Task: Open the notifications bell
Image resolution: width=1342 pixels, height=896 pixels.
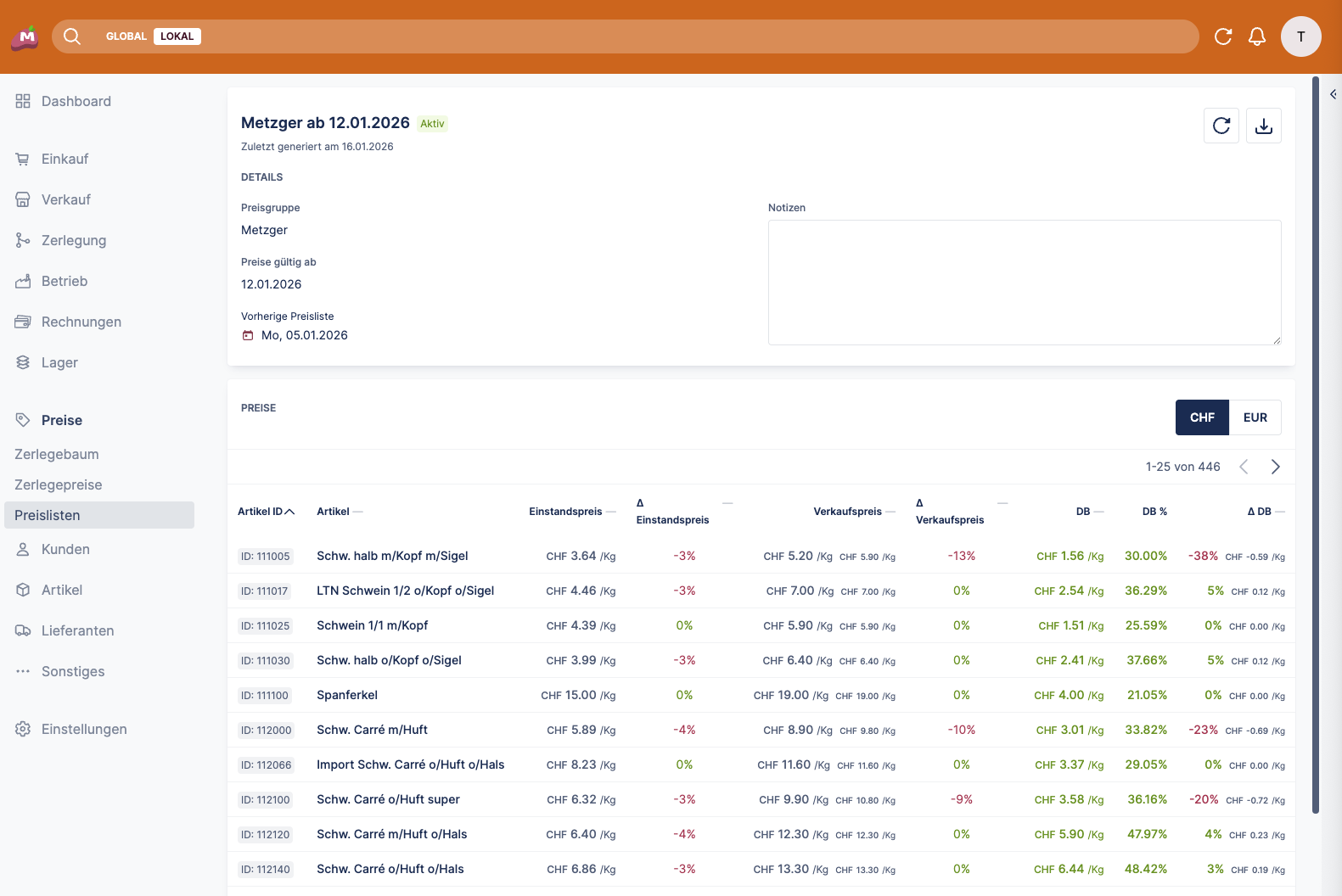Action: point(1256,36)
